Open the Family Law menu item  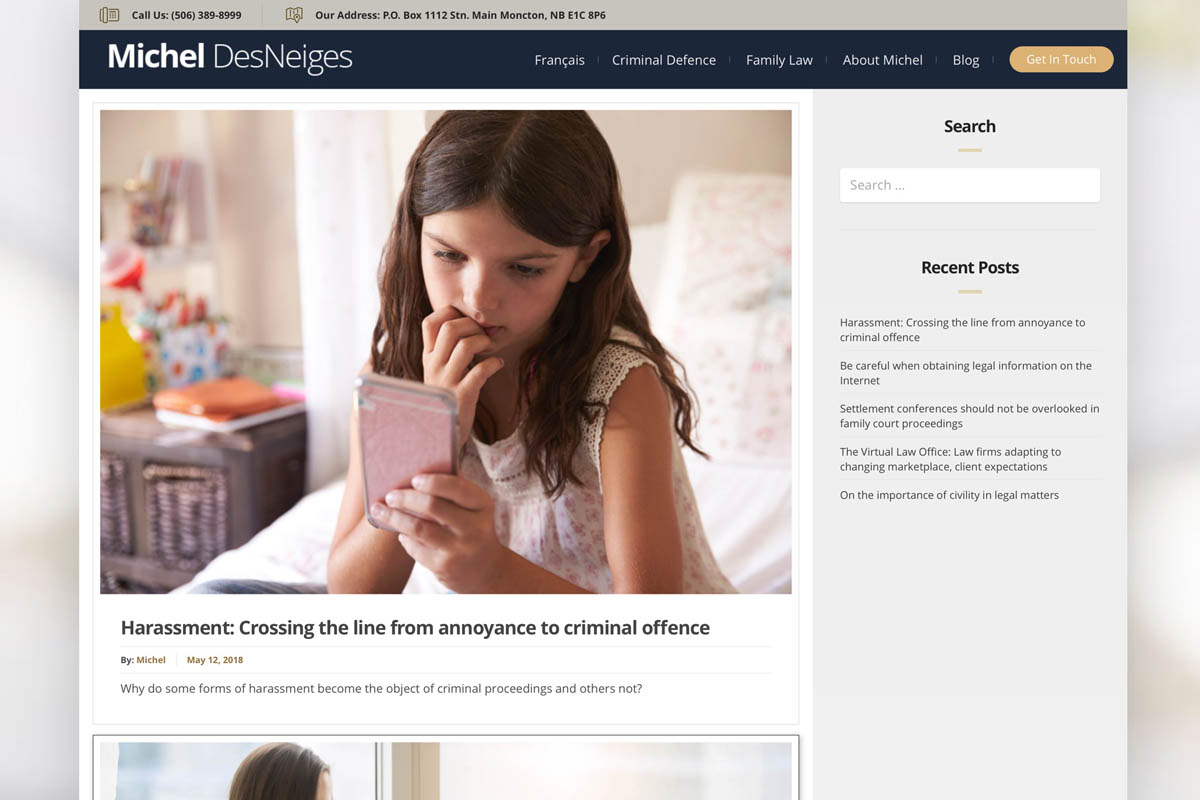[x=779, y=60]
